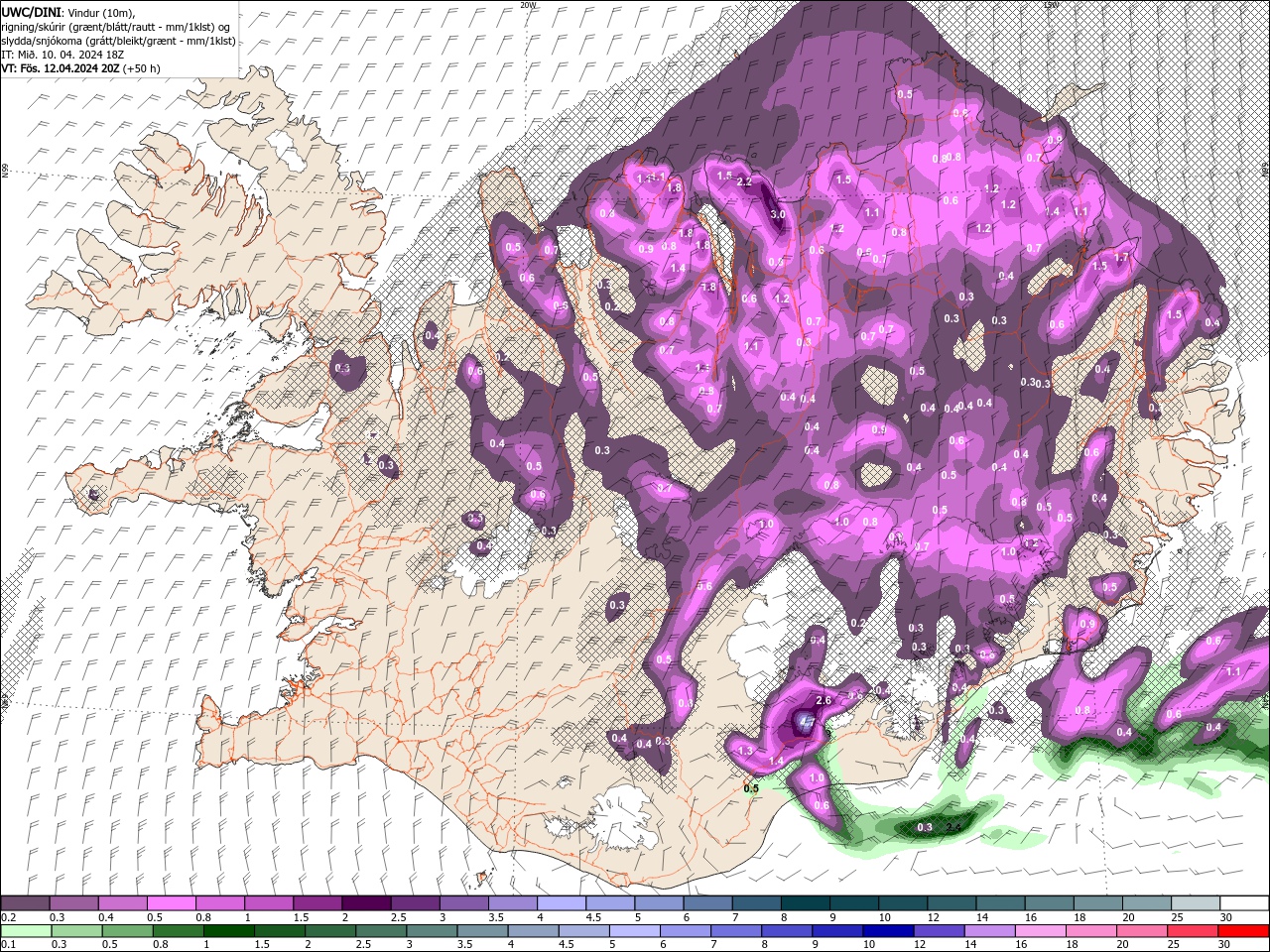Click the 20W longitude label
The image size is (1270, 952).
527,5
